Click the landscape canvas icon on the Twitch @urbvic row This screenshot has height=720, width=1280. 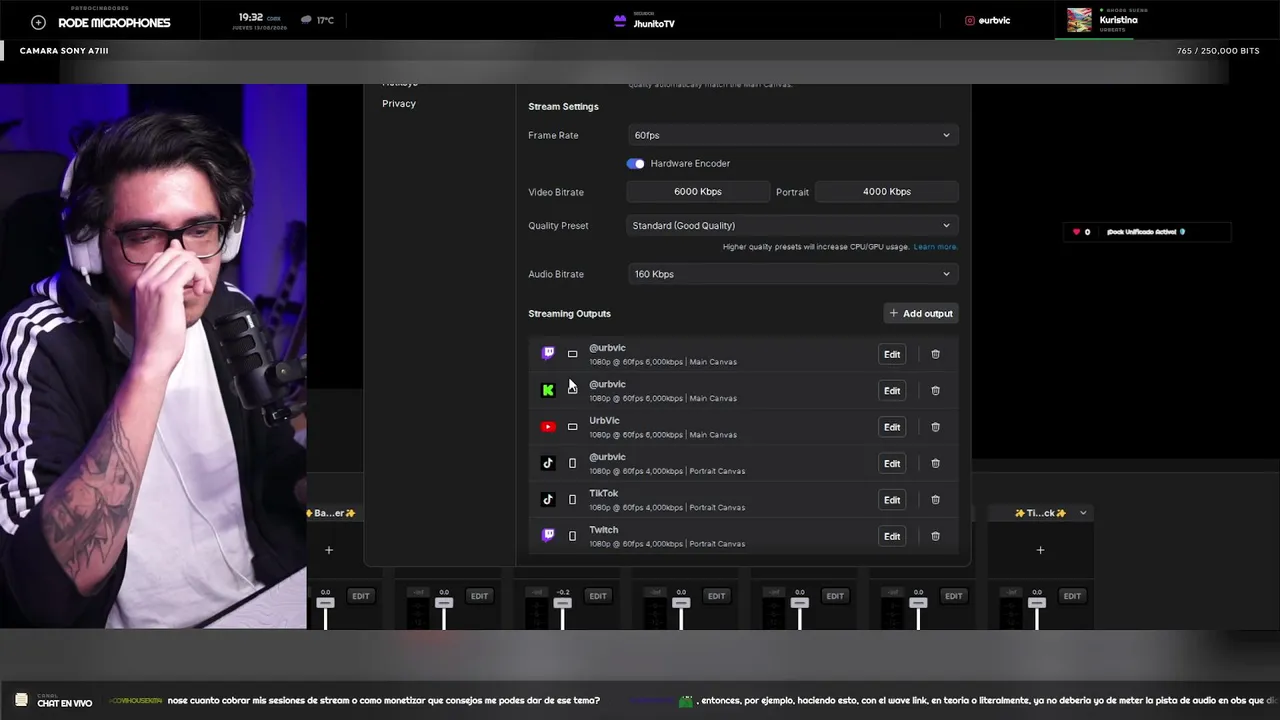click(x=573, y=354)
